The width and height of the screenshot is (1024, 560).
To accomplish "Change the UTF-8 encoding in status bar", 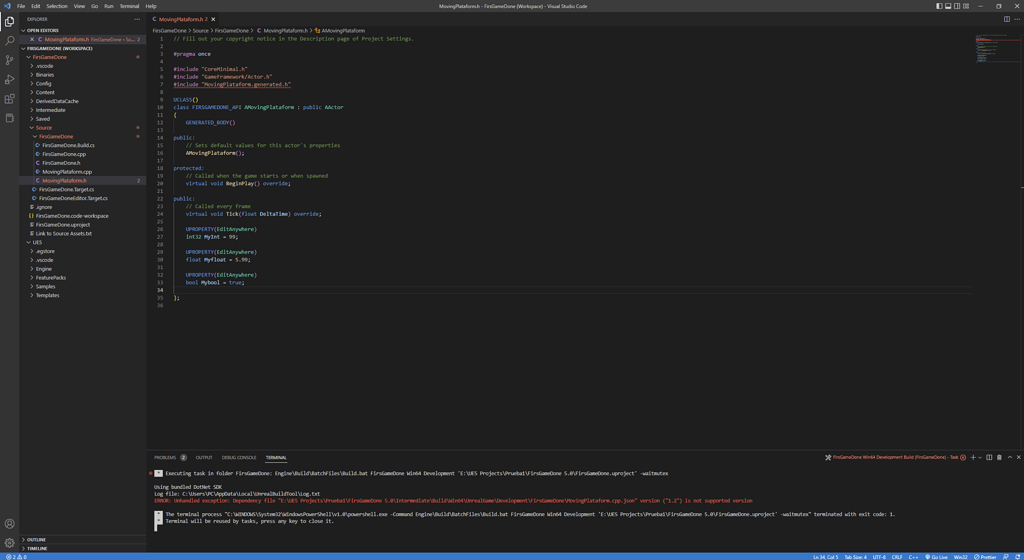I will pyautogui.click(x=880, y=557).
